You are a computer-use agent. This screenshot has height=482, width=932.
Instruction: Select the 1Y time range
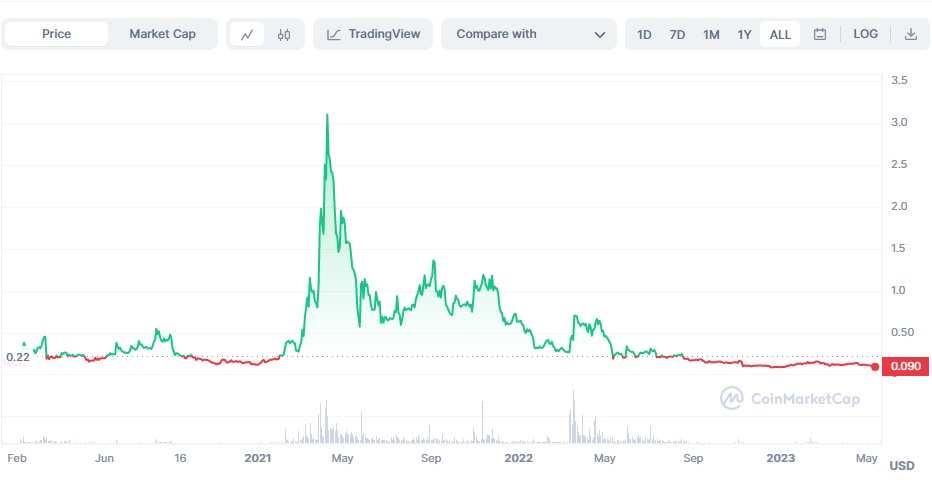[x=744, y=34]
